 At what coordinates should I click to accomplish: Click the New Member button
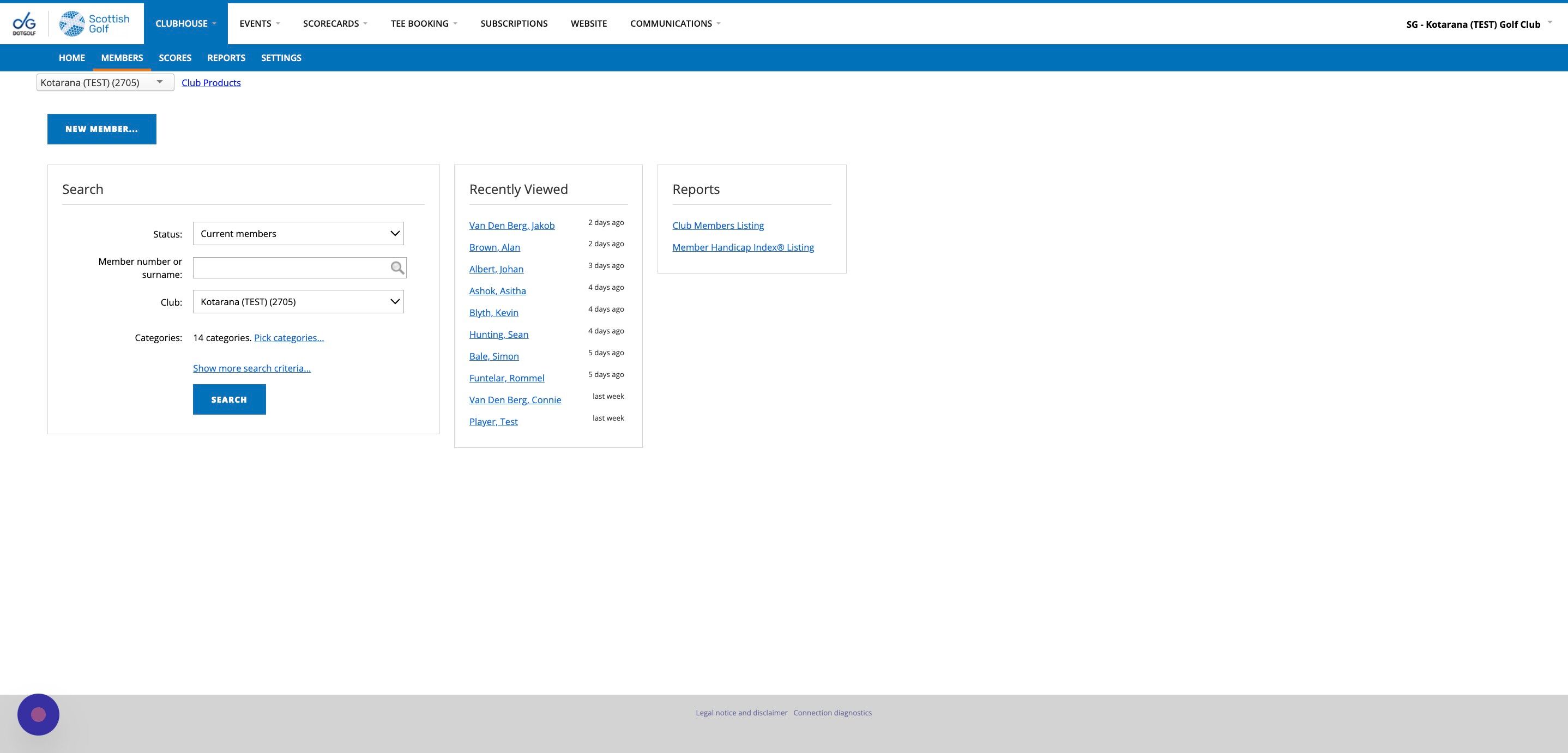click(101, 129)
